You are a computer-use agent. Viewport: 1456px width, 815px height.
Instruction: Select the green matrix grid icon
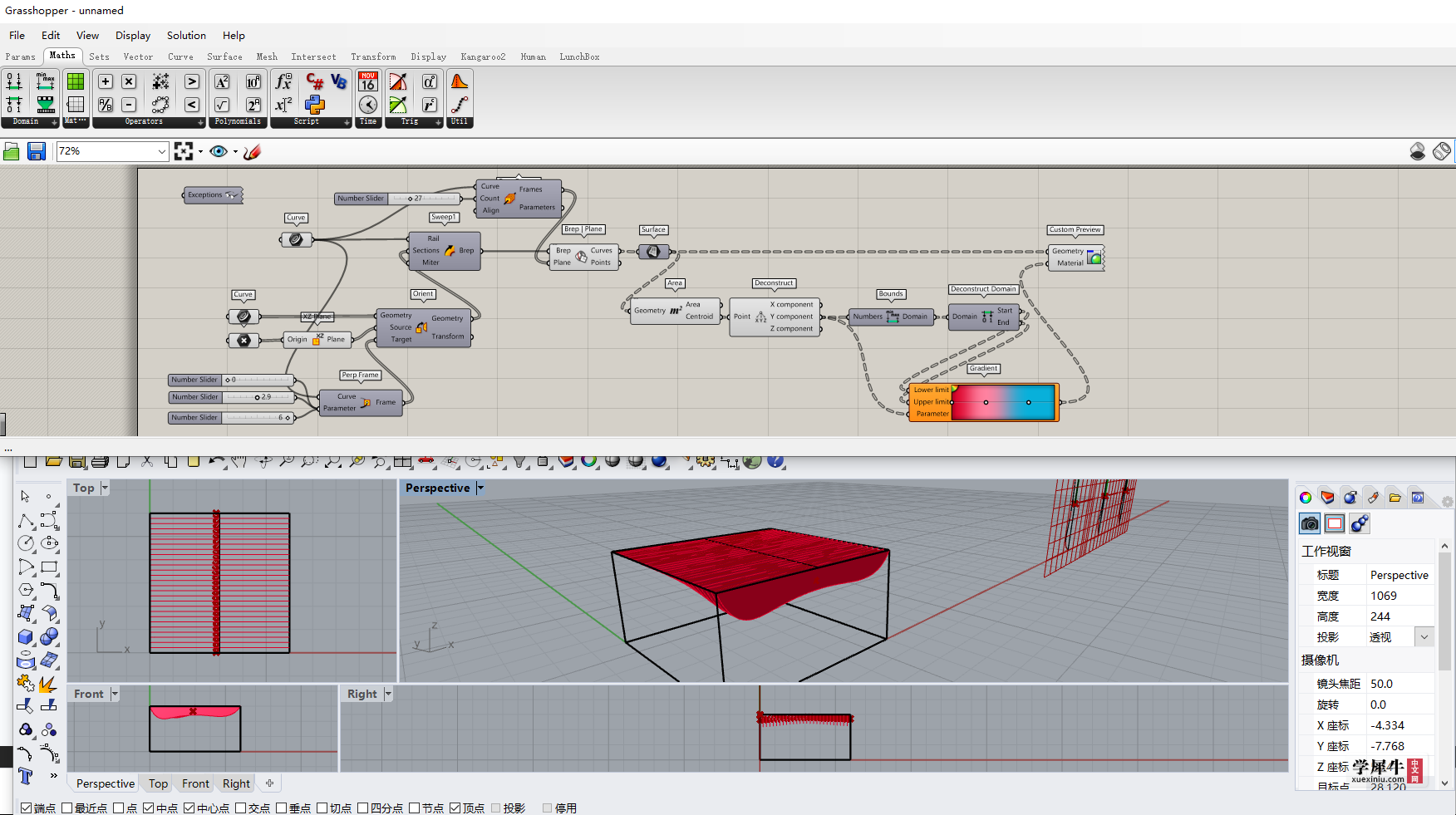pos(76,81)
